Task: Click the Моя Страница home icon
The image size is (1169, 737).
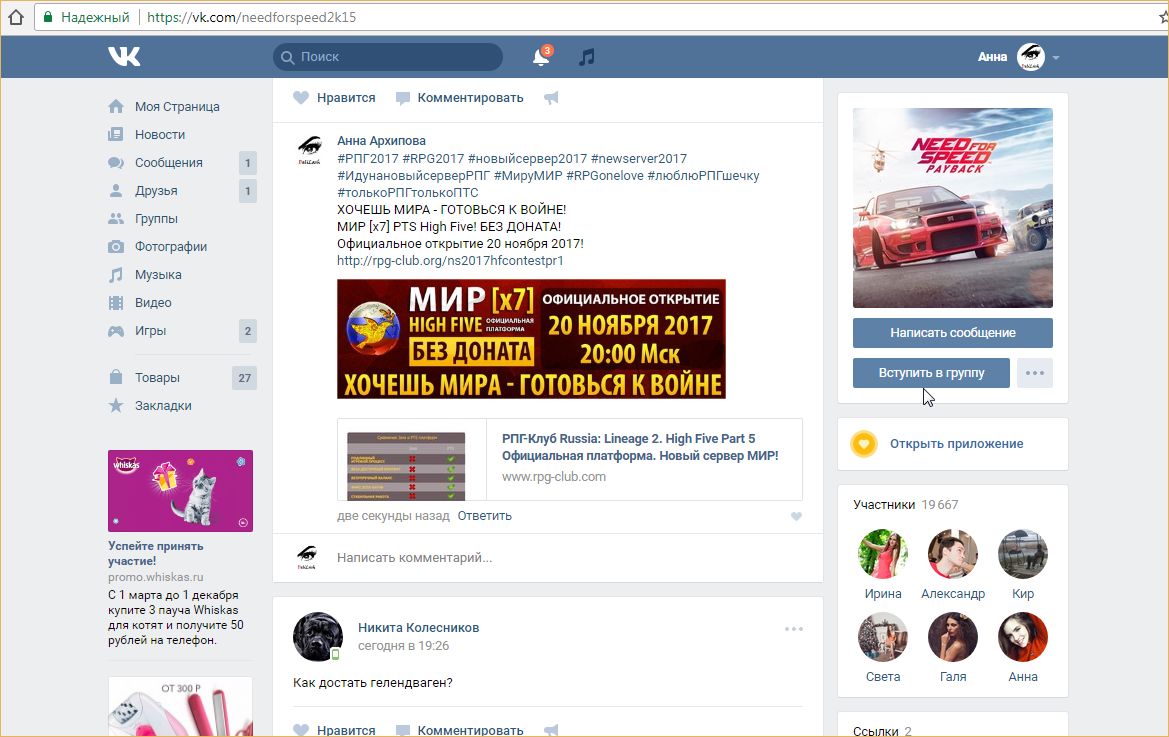Action: pyautogui.click(x=116, y=107)
